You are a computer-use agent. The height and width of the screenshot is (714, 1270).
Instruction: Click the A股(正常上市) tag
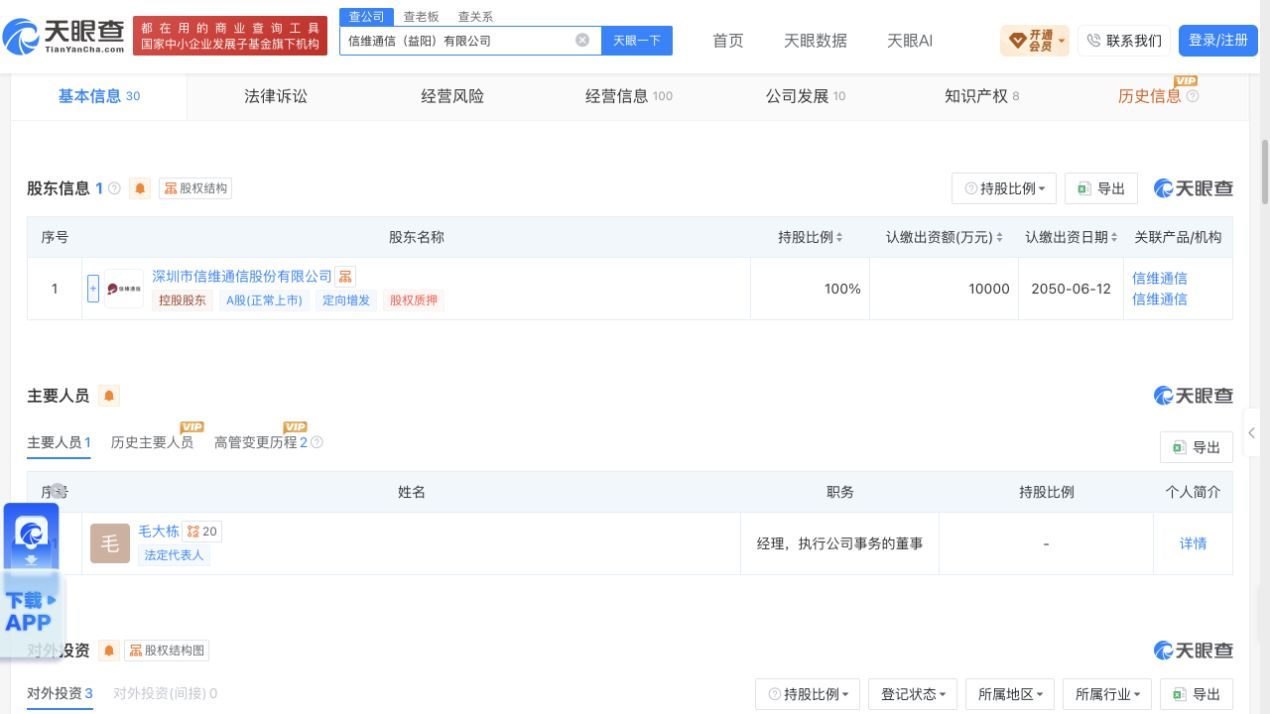pyautogui.click(x=264, y=300)
